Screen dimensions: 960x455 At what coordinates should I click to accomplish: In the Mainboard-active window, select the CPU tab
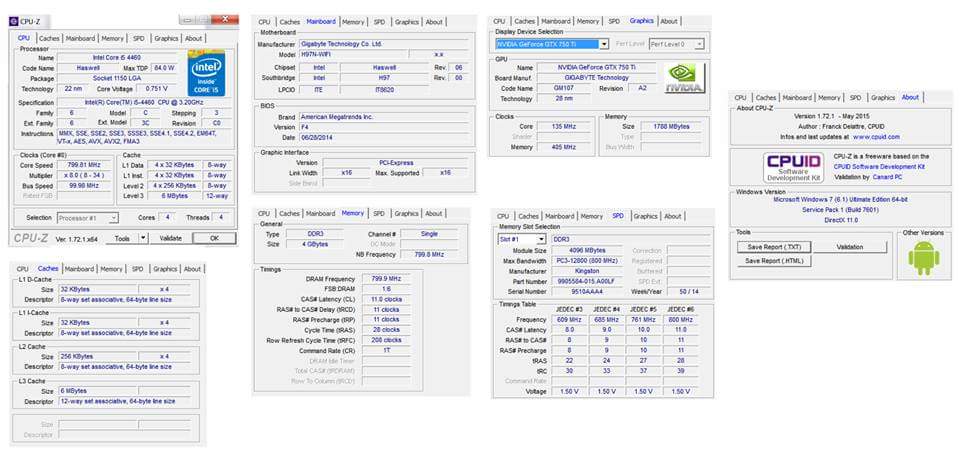264,22
